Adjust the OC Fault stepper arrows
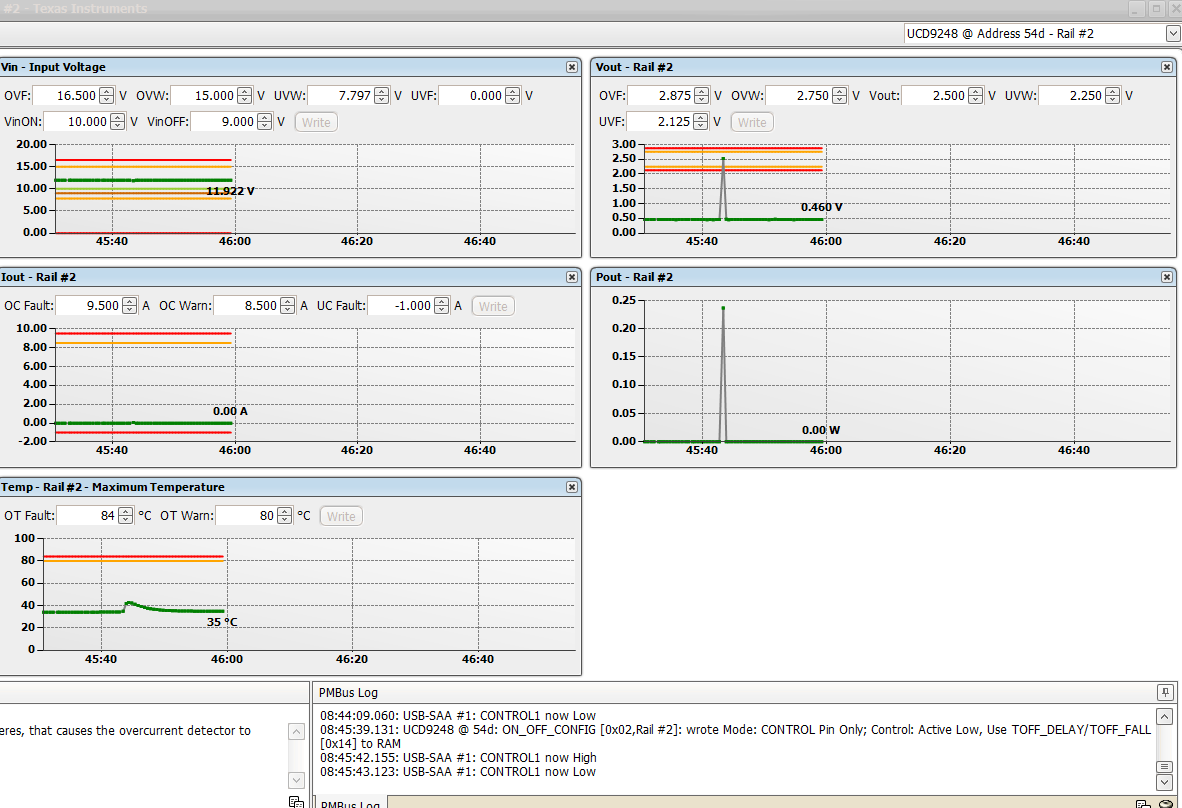 [x=130, y=306]
